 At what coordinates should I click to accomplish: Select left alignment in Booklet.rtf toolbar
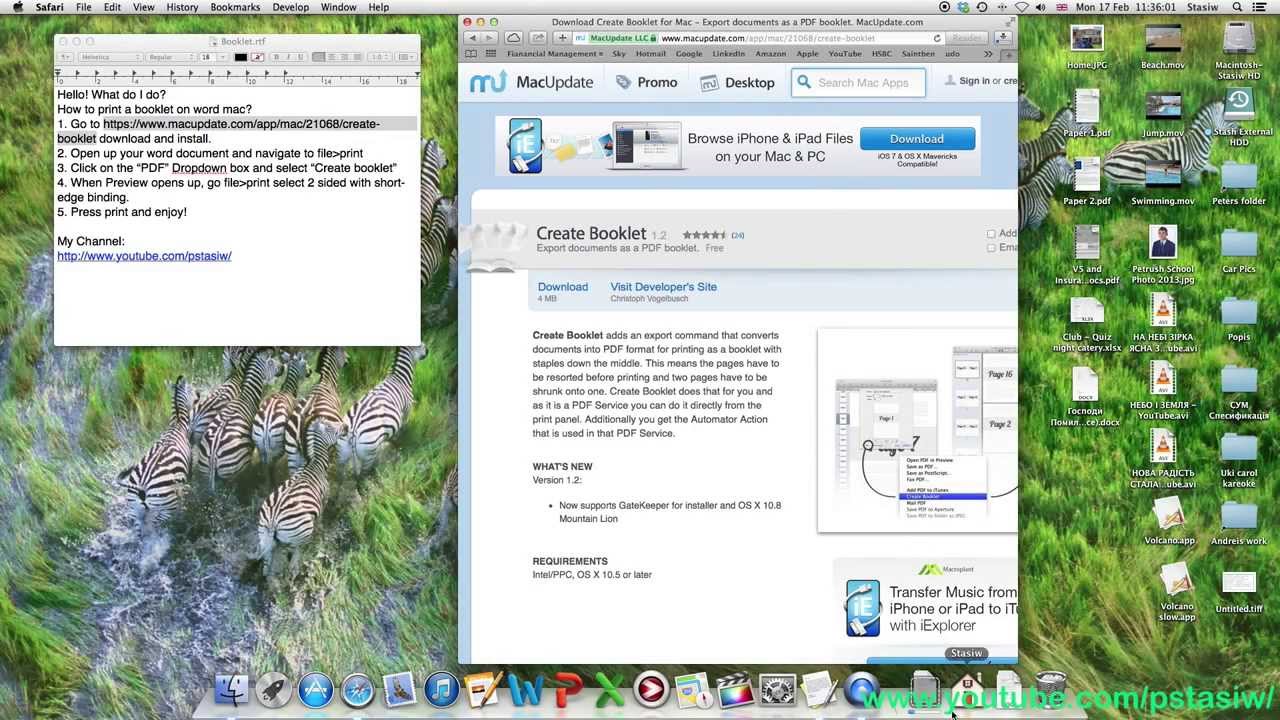[319, 57]
